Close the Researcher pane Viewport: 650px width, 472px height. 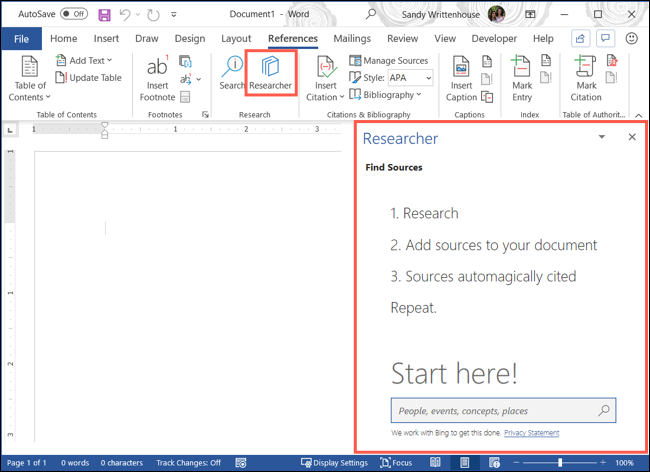tap(632, 137)
